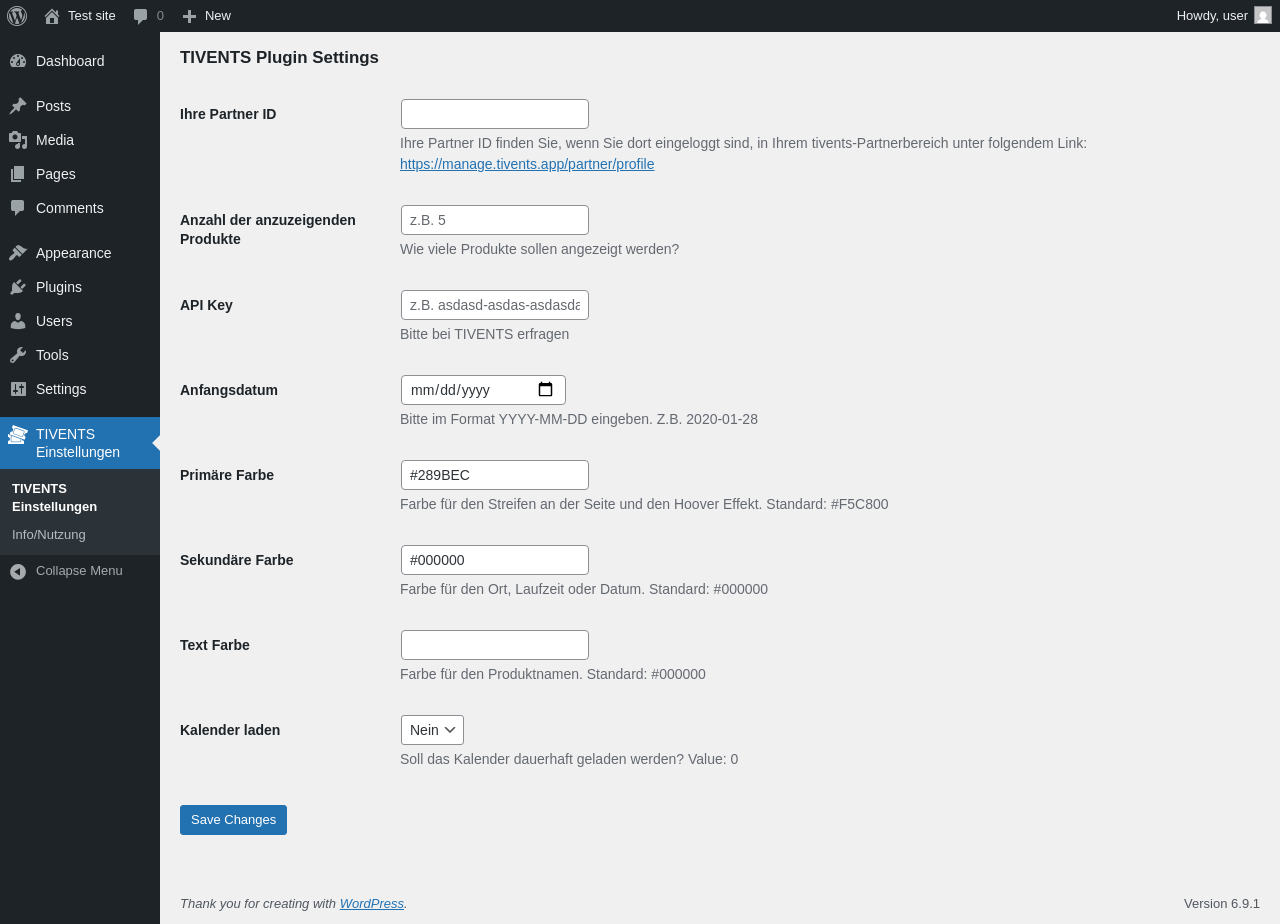Viewport: 1280px width, 924px height.
Task: Open Plugins in the sidebar
Action: (x=80, y=287)
